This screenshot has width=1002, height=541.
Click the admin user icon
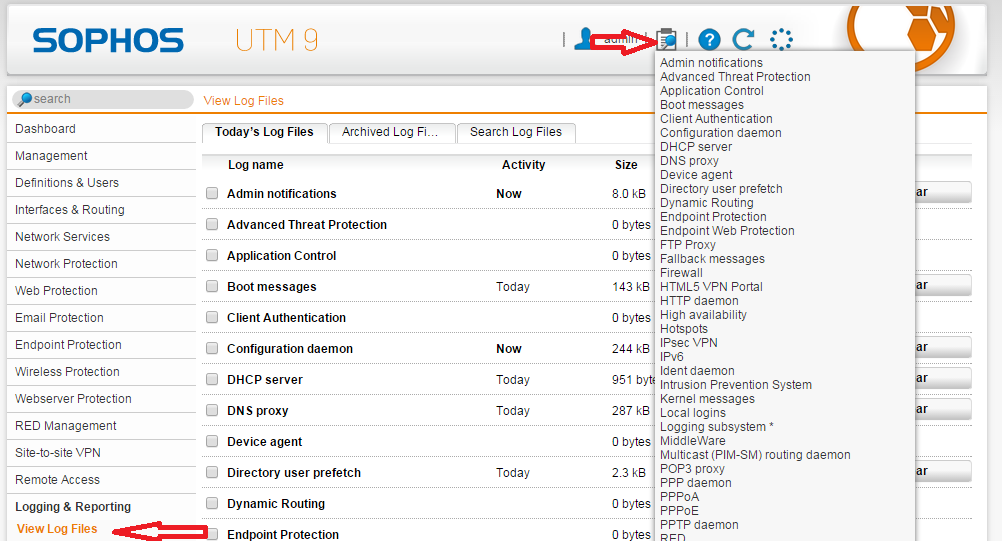(583, 39)
